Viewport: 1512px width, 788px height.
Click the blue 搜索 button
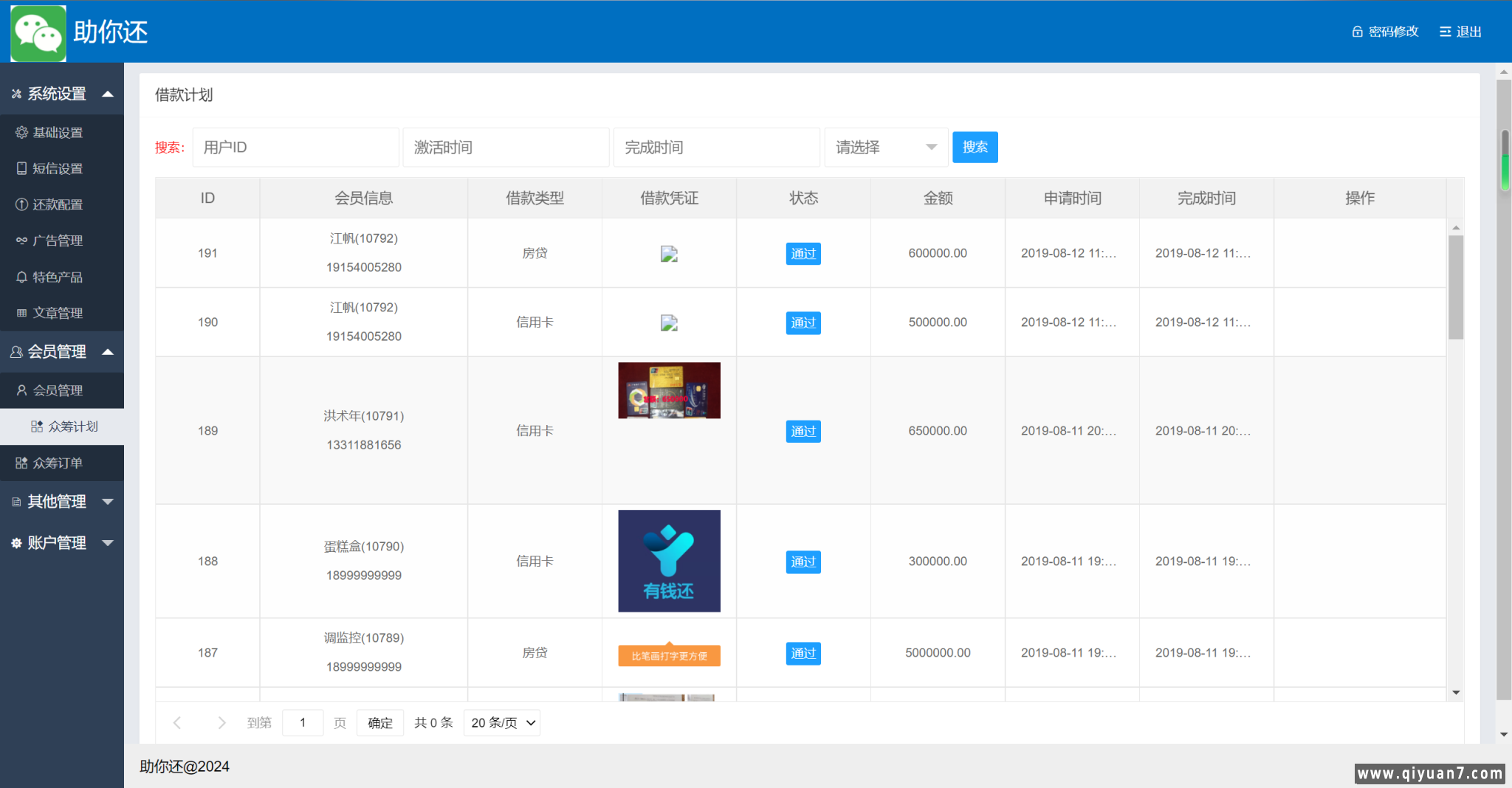tap(975, 148)
